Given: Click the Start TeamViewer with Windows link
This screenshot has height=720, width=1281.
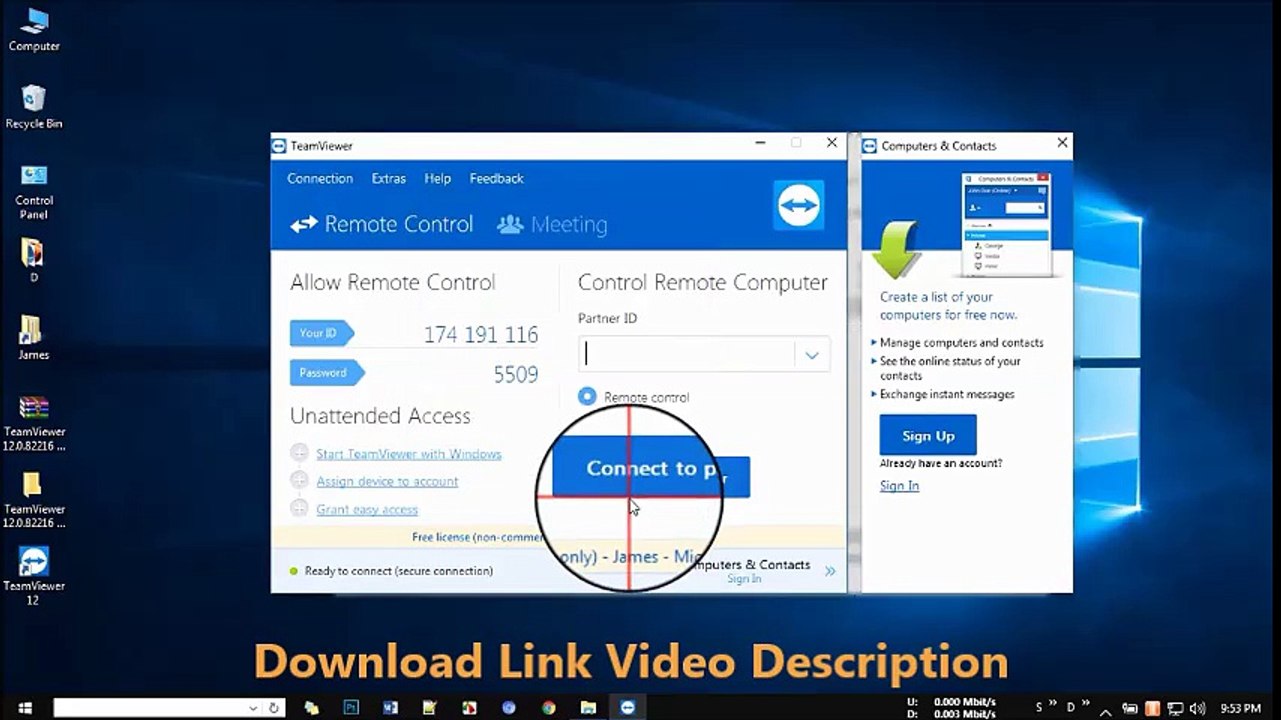Looking at the screenshot, I should (x=409, y=453).
